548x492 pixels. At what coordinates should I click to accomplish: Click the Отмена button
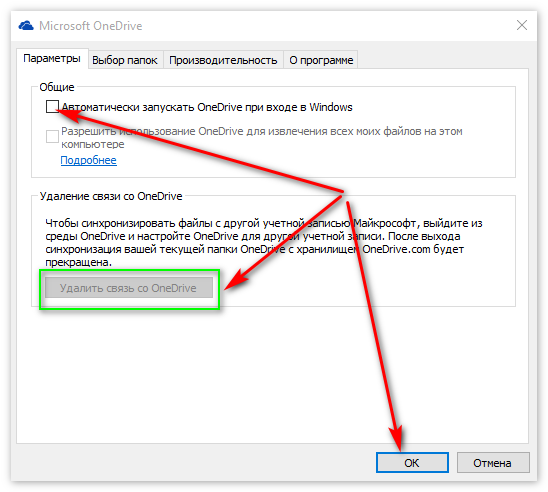(x=493, y=463)
